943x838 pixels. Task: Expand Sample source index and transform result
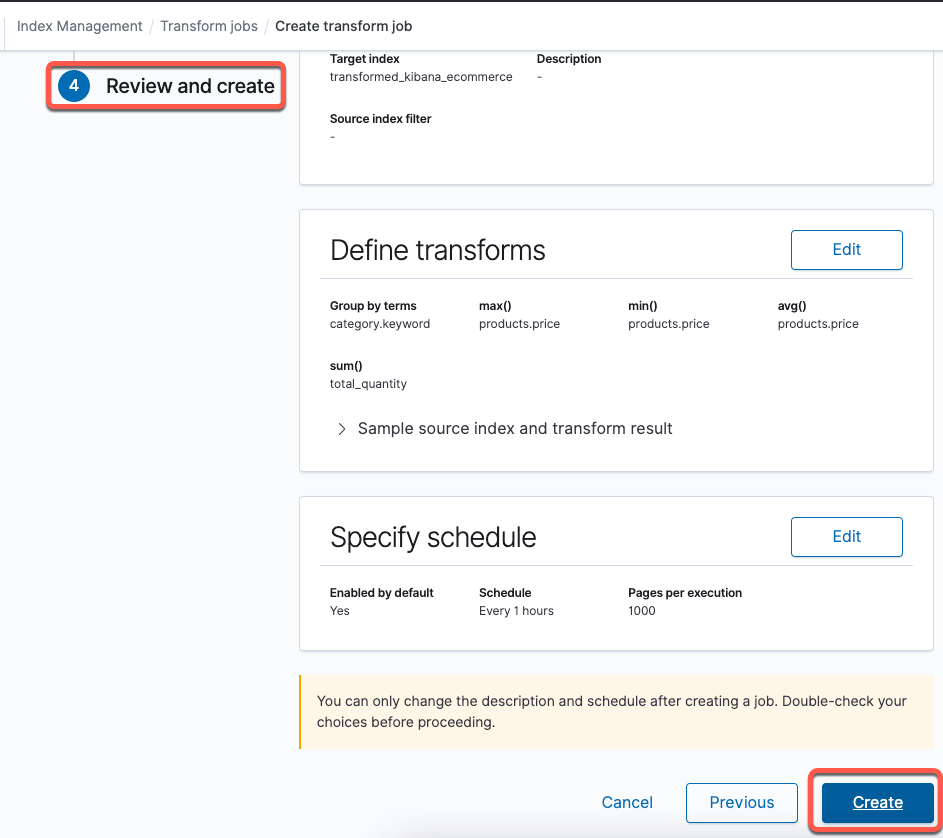click(x=515, y=428)
